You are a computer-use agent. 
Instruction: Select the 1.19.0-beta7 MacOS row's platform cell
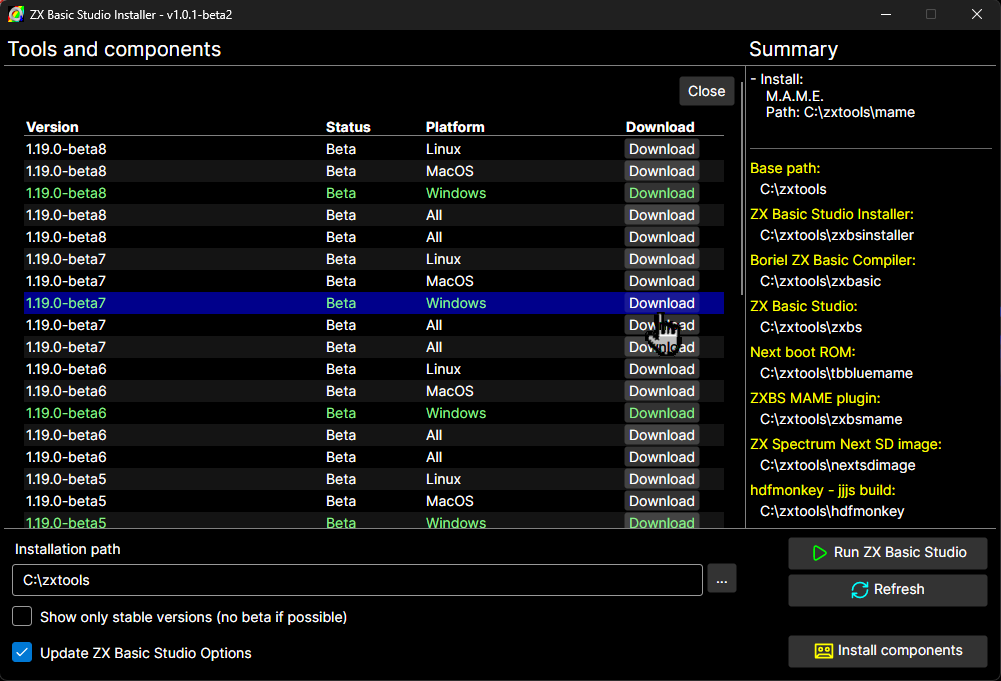coord(450,281)
